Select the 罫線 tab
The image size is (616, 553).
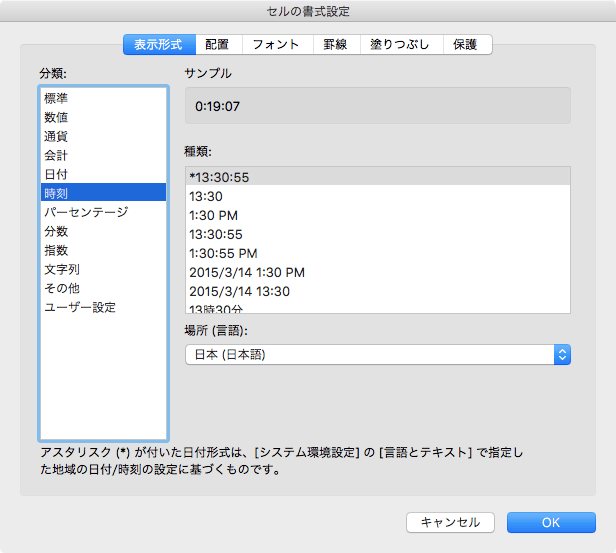(x=336, y=45)
